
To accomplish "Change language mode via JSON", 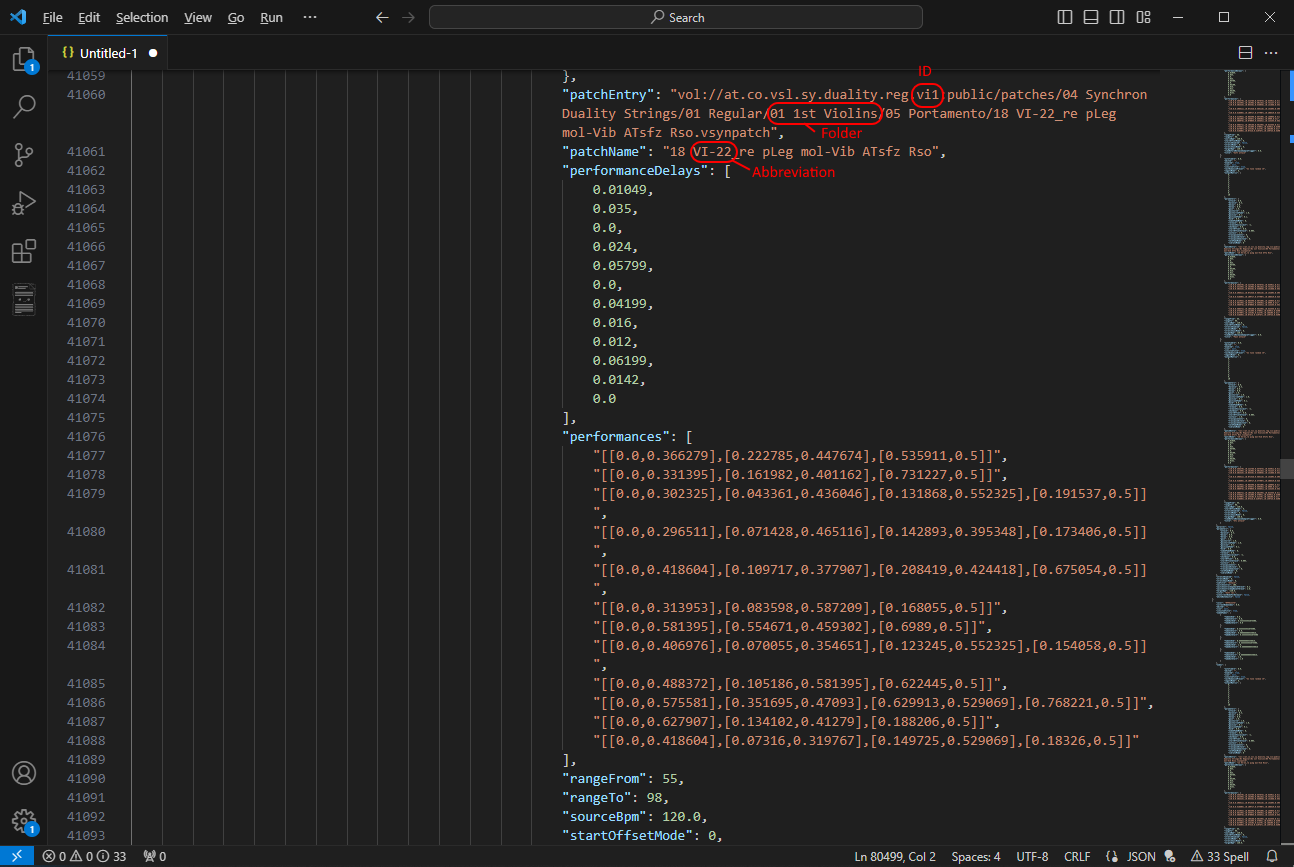I will 1141,857.
